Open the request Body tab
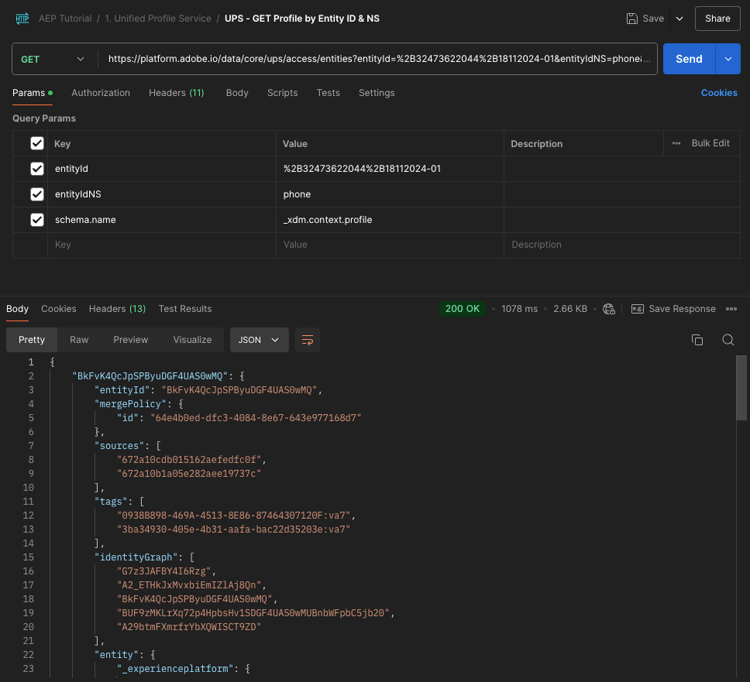 tap(237, 93)
